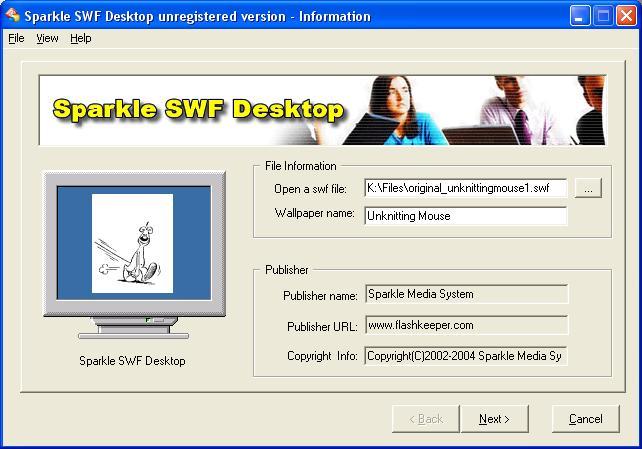Image resolution: width=642 pixels, height=449 pixels.
Task: Click the disabled < Back button
Action: tap(426, 419)
